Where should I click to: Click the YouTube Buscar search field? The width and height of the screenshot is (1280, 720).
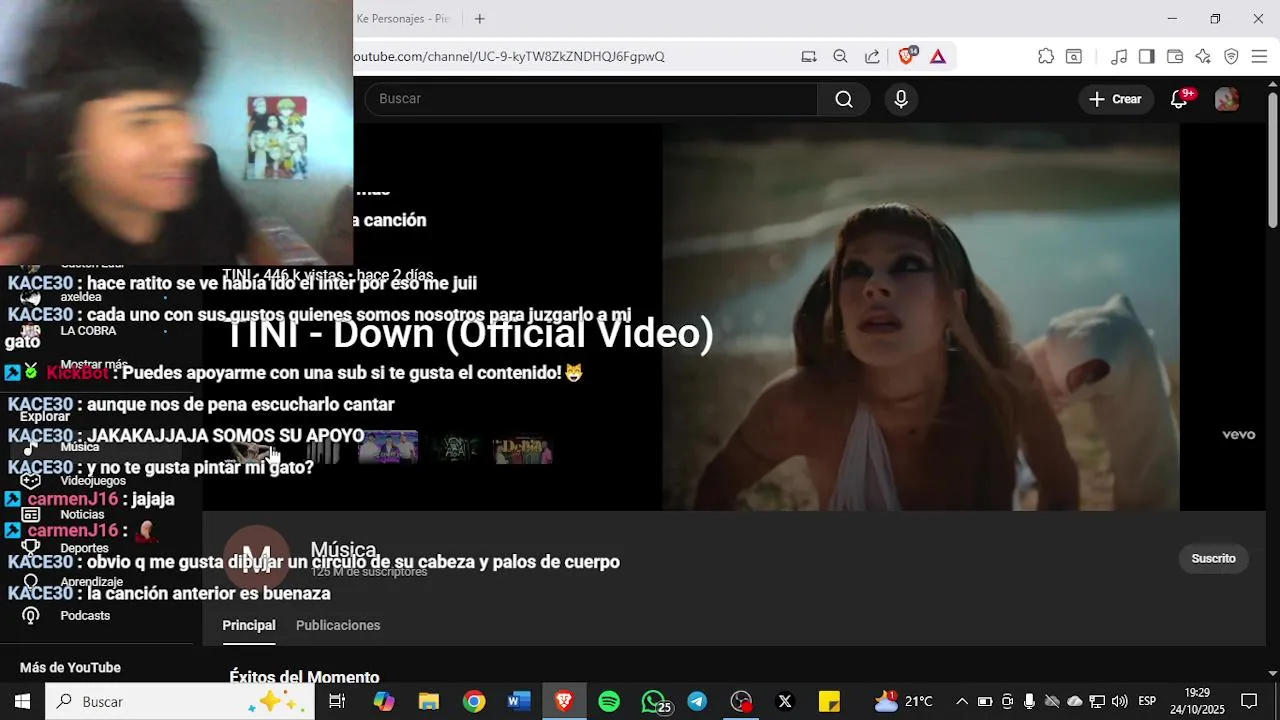coord(592,99)
